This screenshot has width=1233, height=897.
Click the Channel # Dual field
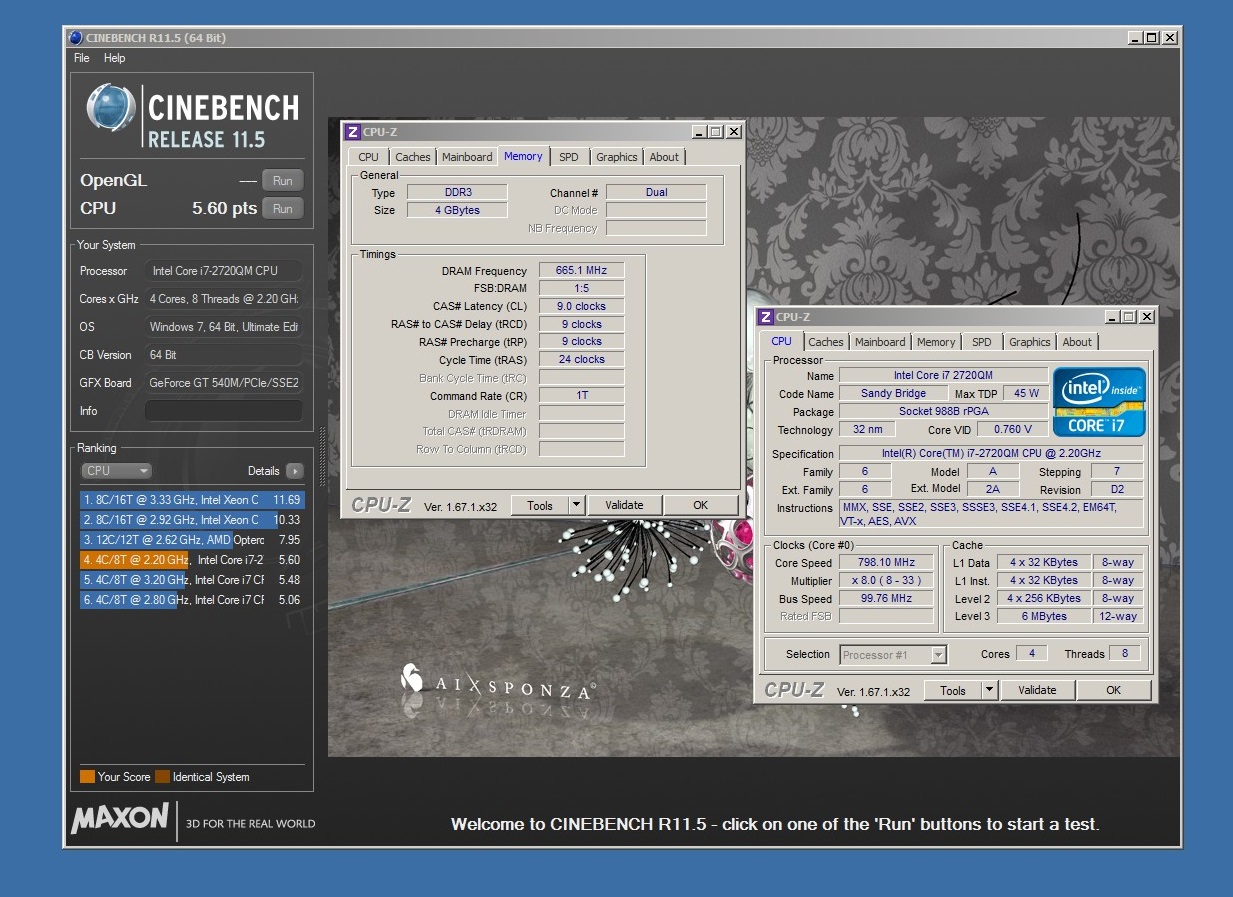pyautogui.click(x=656, y=192)
